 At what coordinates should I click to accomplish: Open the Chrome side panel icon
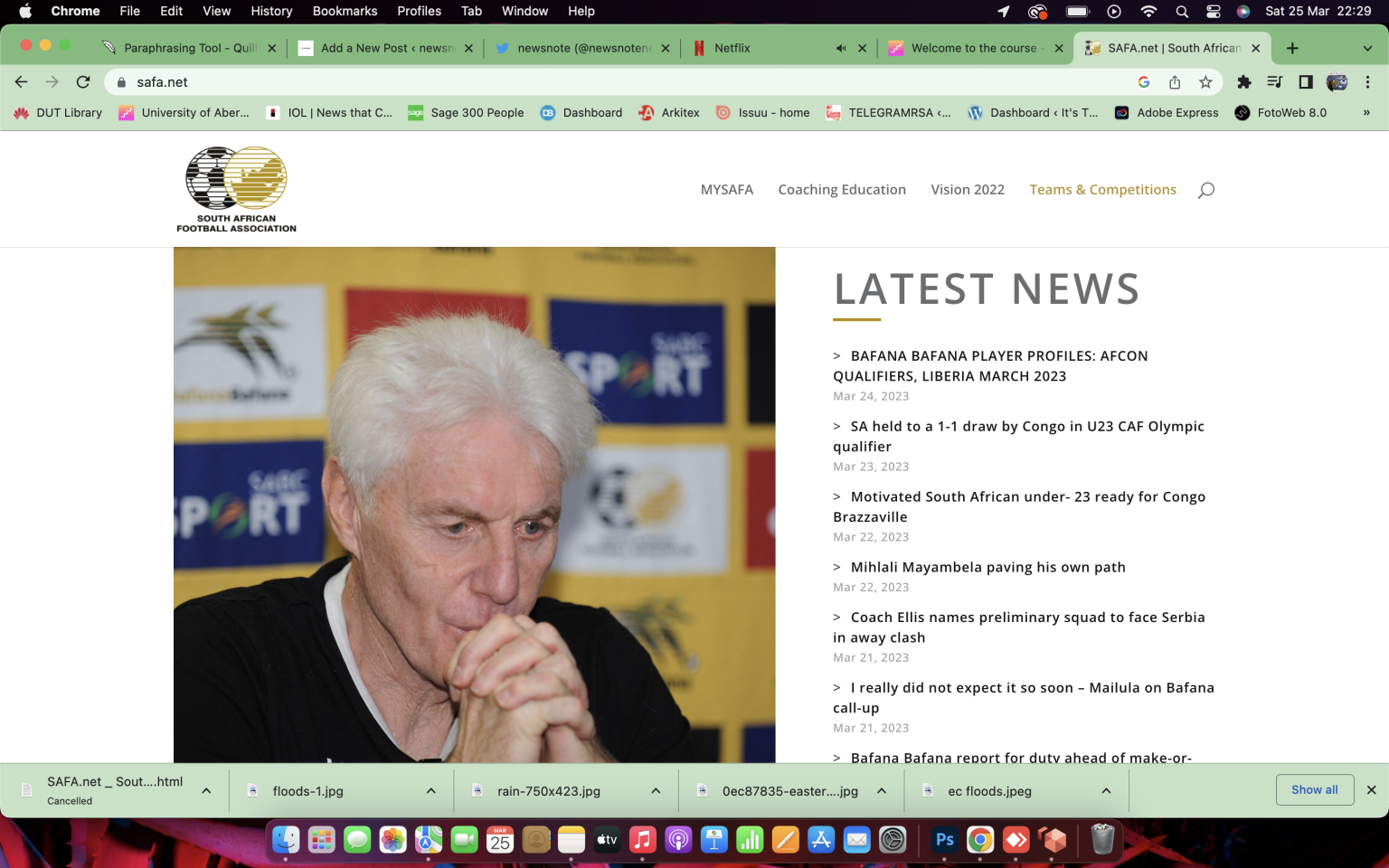[x=1306, y=82]
